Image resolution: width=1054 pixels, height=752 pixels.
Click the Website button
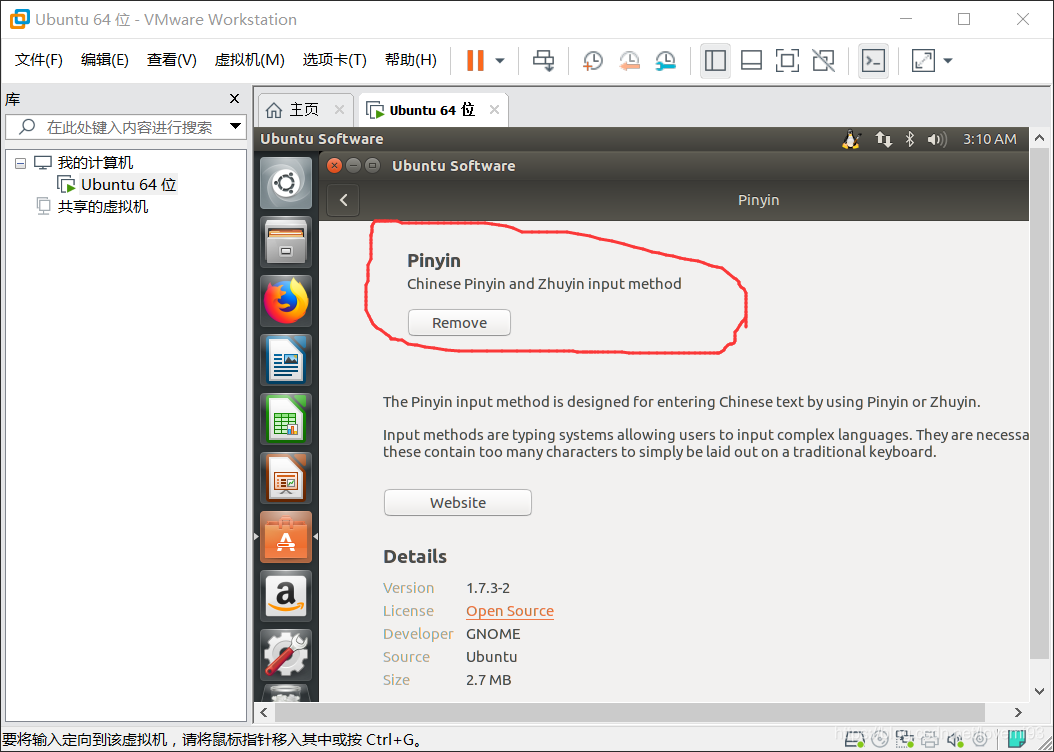(x=458, y=503)
